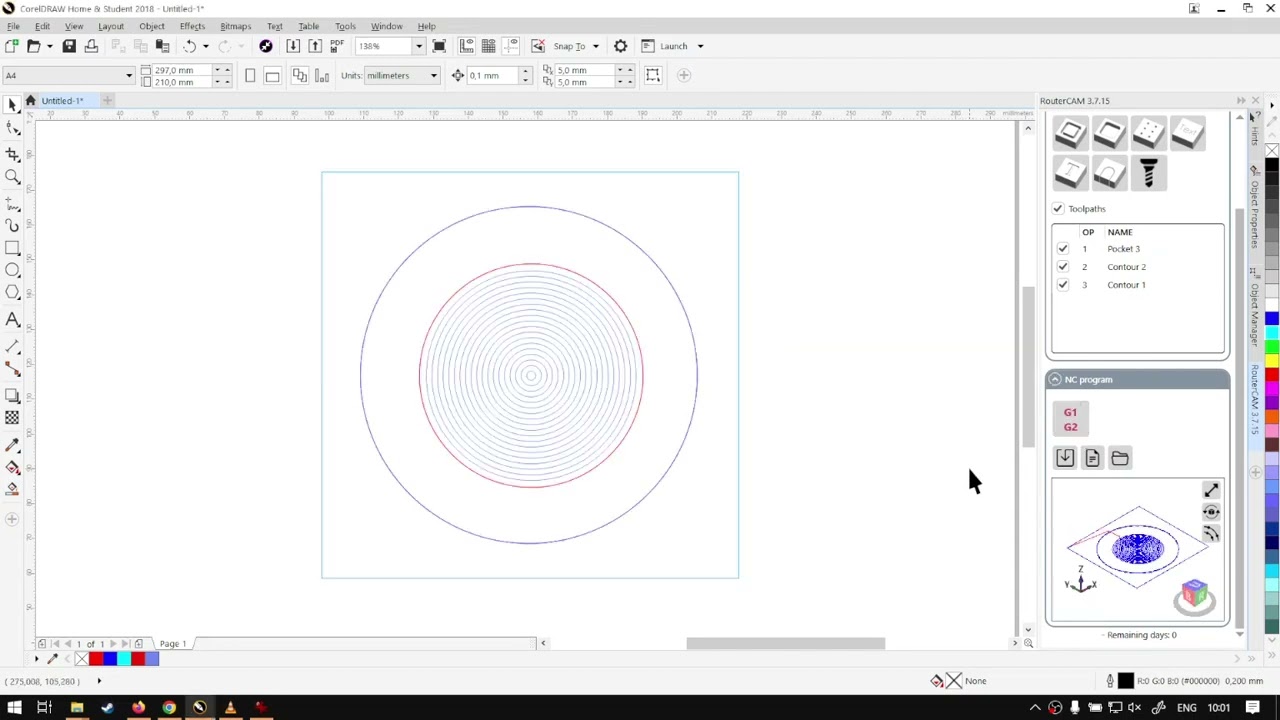Click the Save document icon

[69, 46]
